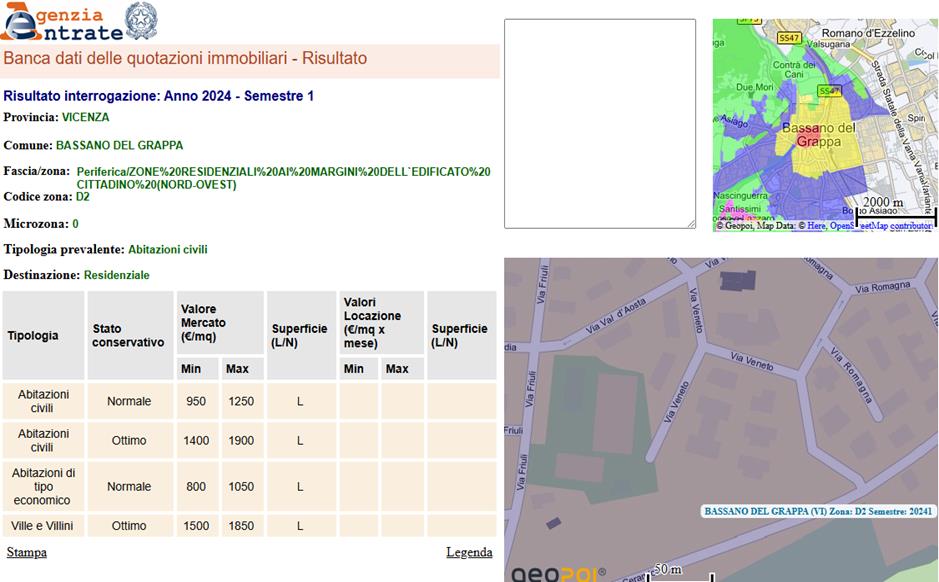This screenshot has height=582, width=939.
Task: Open the Legenda link
Action: coord(469,552)
